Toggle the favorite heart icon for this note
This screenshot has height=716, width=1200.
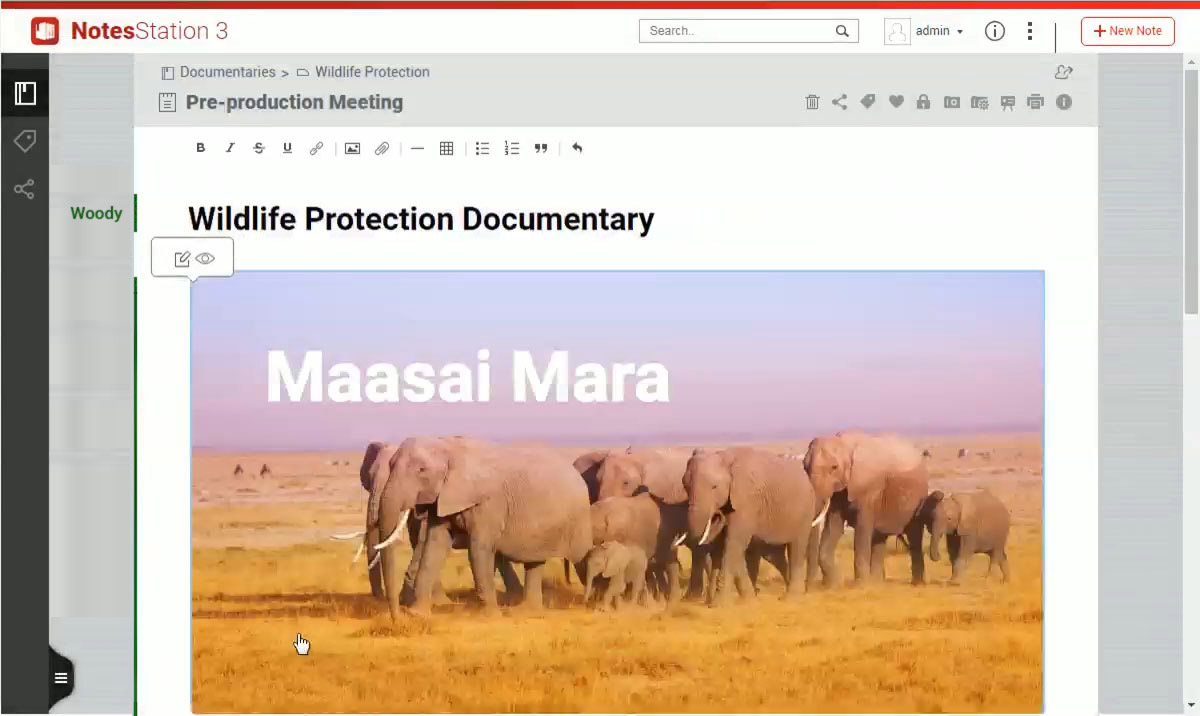click(896, 102)
